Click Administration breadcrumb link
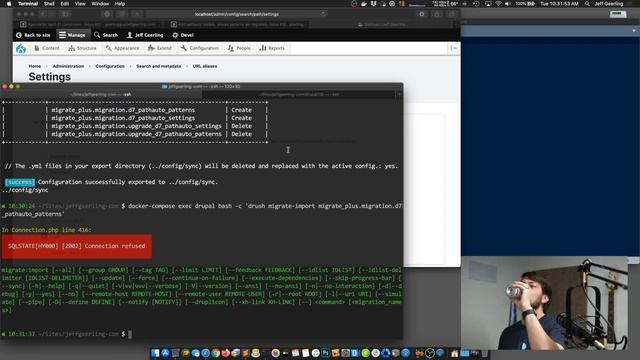This screenshot has height=360, width=640. point(68,66)
